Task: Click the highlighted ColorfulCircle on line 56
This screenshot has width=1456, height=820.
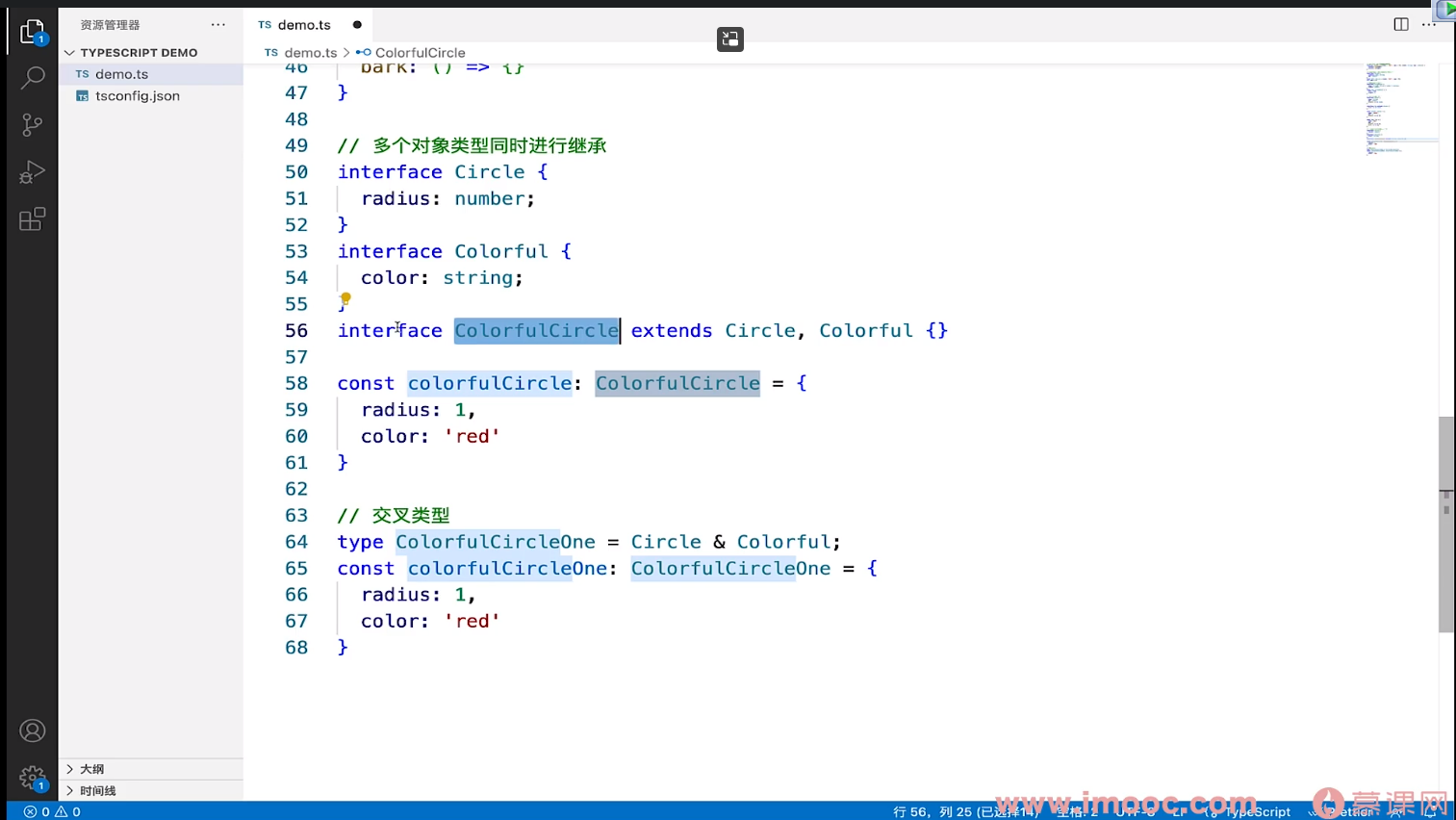Action: 537,330
